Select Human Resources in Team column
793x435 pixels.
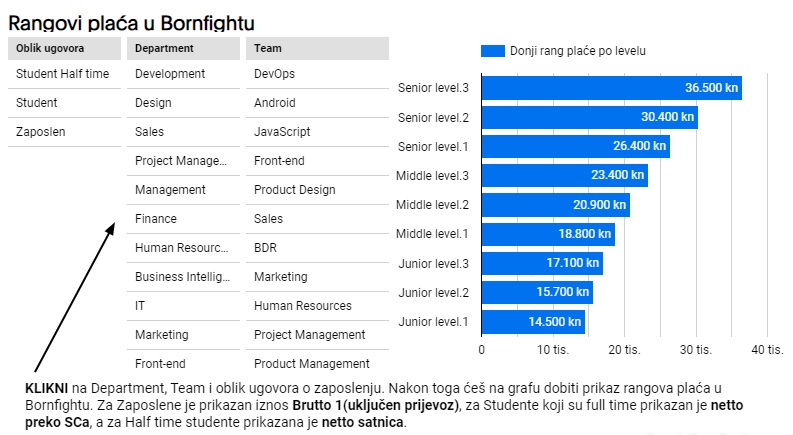pyautogui.click(x=302, y=306)
